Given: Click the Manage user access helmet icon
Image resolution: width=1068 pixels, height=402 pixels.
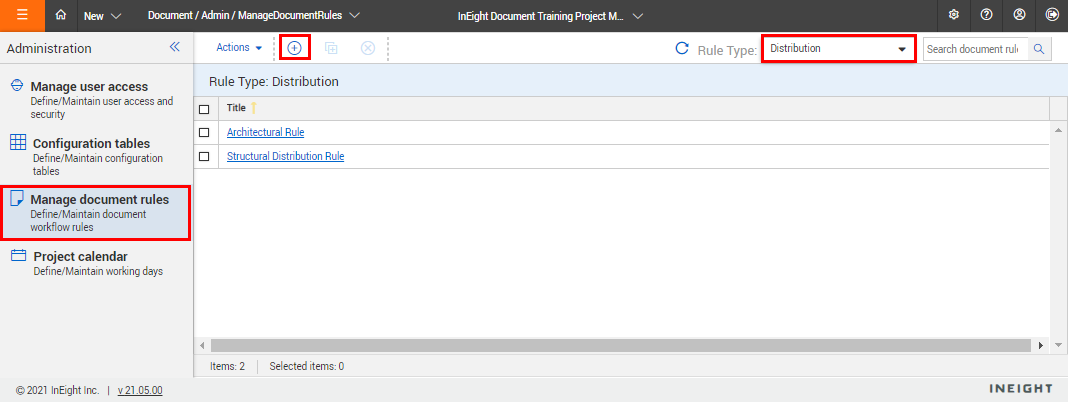Looking at the screenshot, I should 18,86.
